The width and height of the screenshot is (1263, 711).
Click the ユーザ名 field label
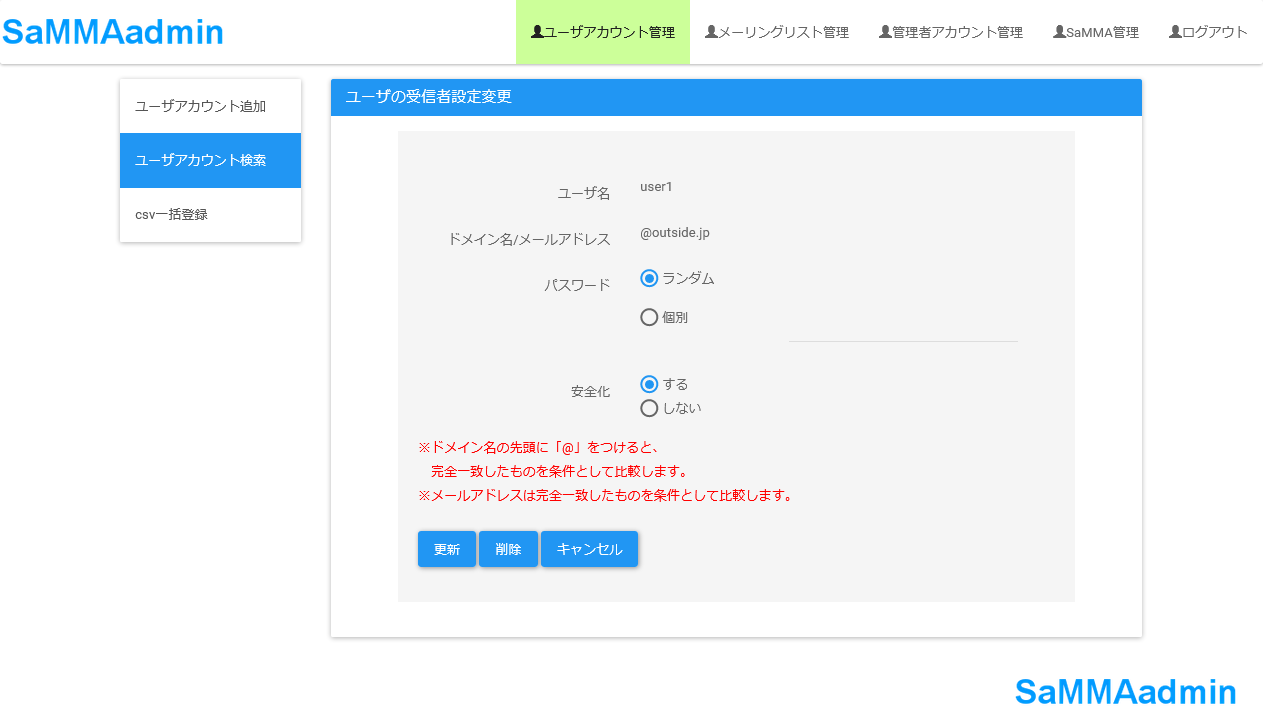(x=584, y=193)
